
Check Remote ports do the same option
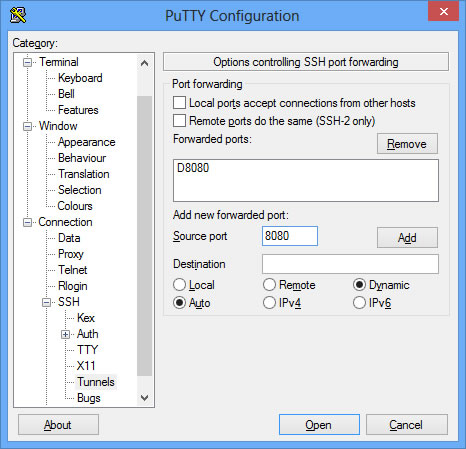tap(179, 121)
